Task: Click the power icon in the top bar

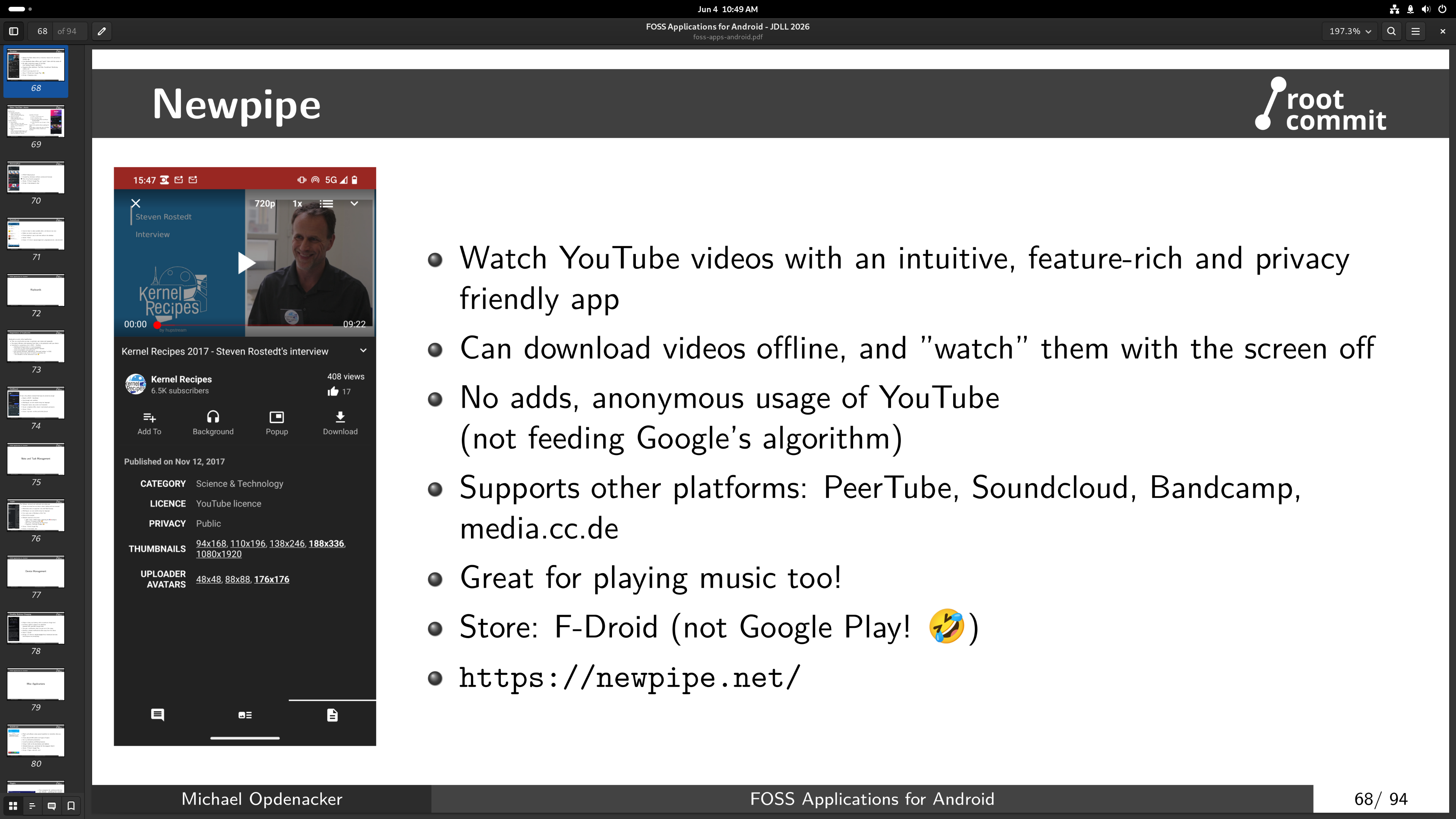Action: coord(1442,9)
